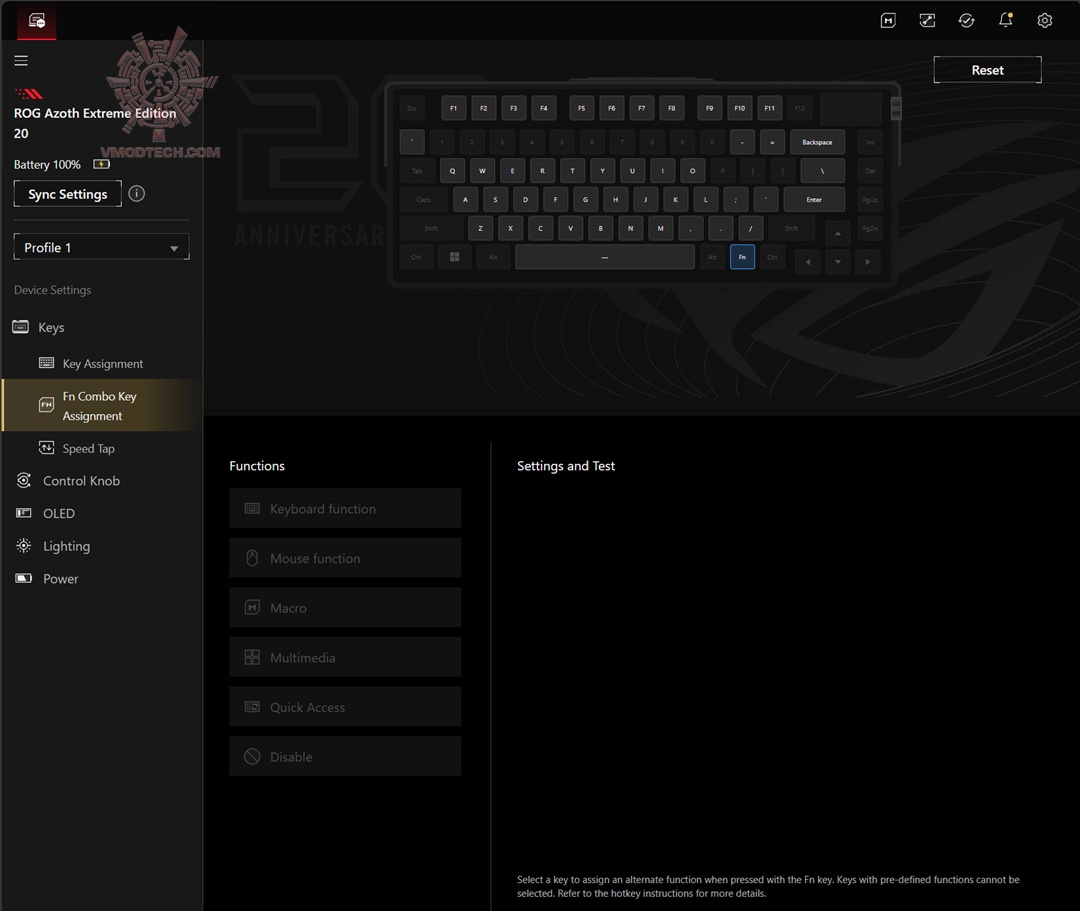Expand the Keys section in sidebar
This screenshot has height=911, width=1080.
tap(51, 327)
